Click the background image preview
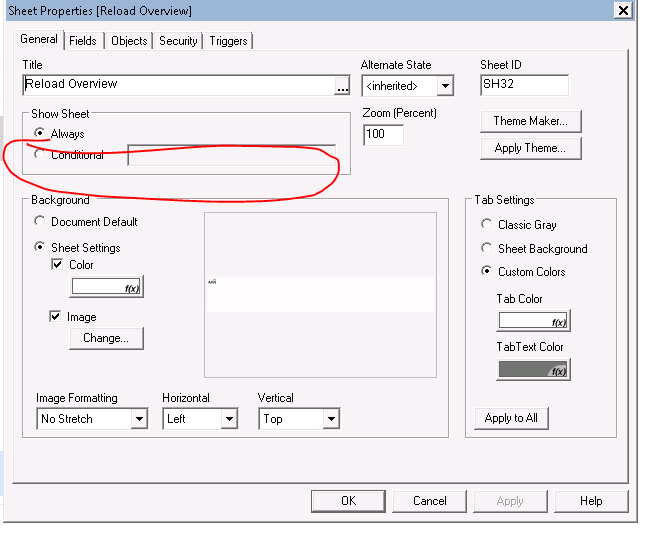 [x=320, y=295]
